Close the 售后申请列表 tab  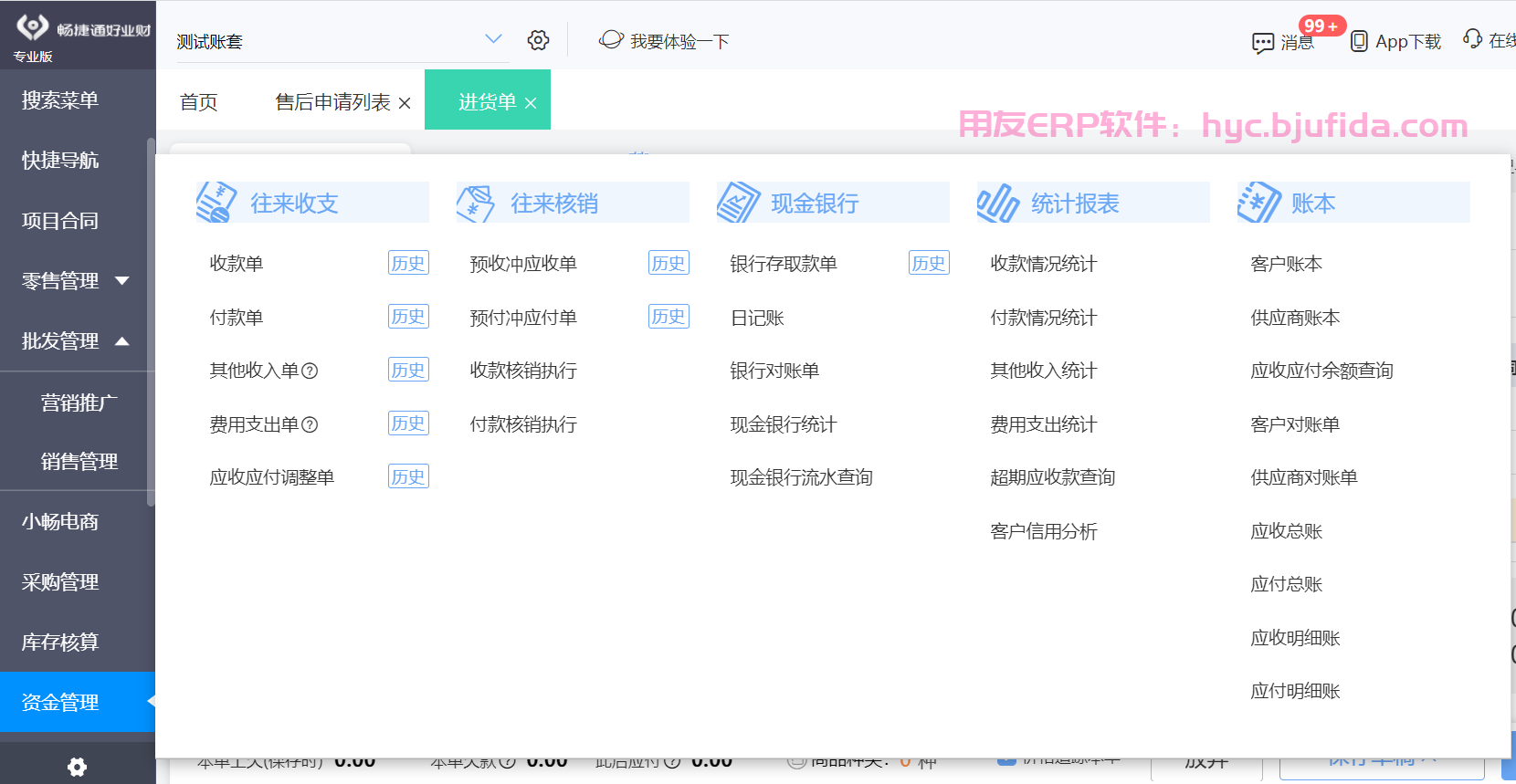pyautogui.click(x=405, y=103)
